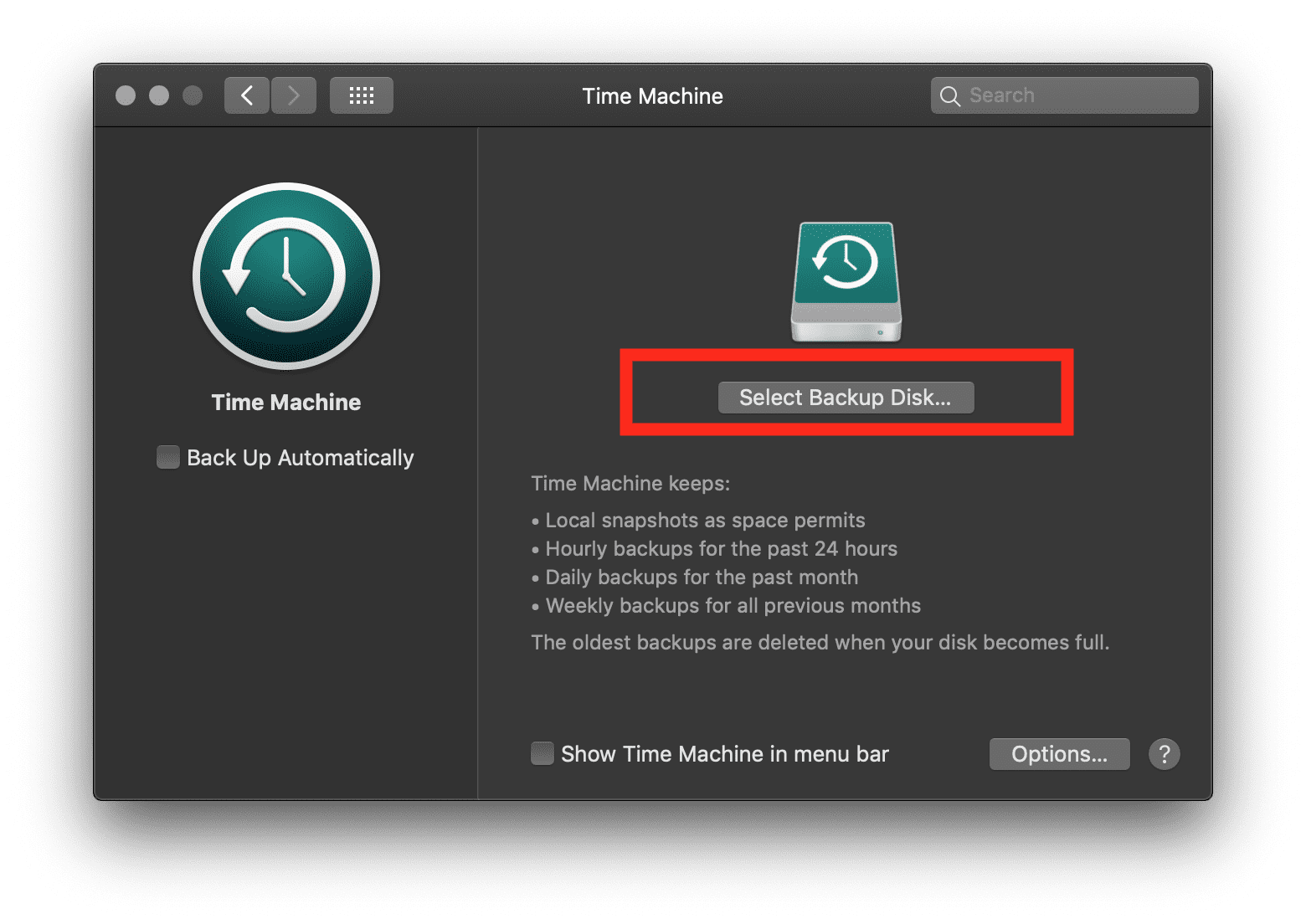Click the large Time Machine clock icon
The width and height of the screenshot is (1306, 924).
point(285,277)
